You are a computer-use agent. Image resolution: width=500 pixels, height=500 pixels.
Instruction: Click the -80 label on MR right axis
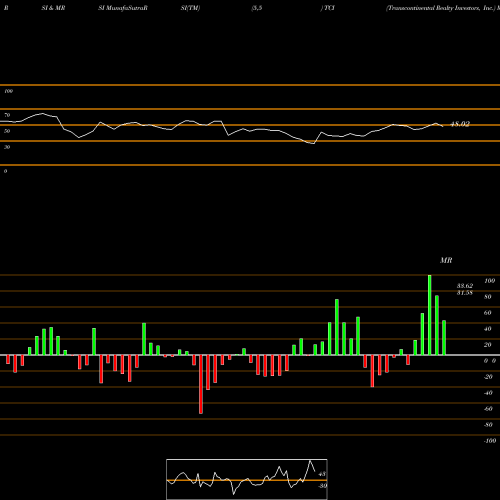(488, 425)
